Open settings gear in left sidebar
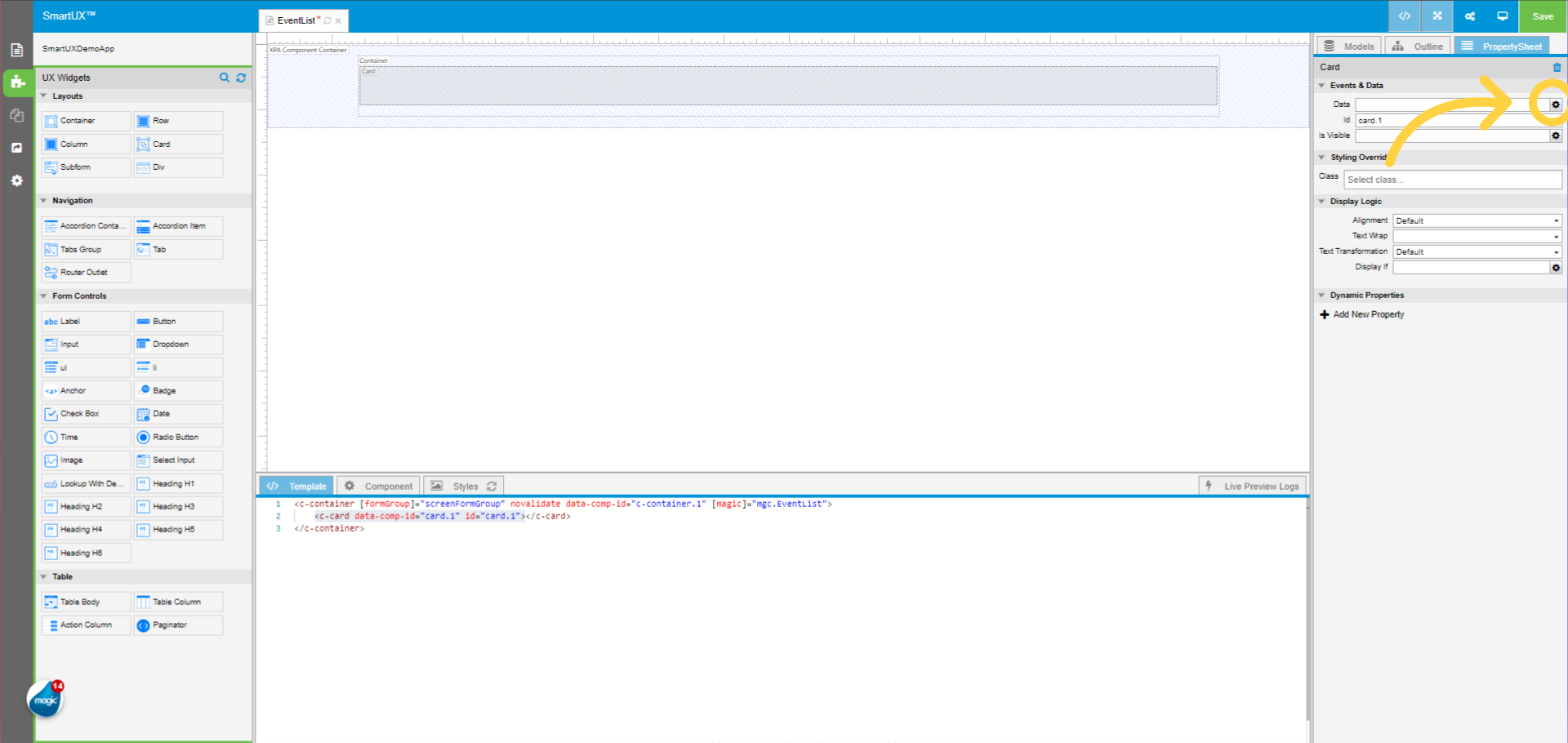Screen dimensions: 1568x743 (x=16, y=180)
